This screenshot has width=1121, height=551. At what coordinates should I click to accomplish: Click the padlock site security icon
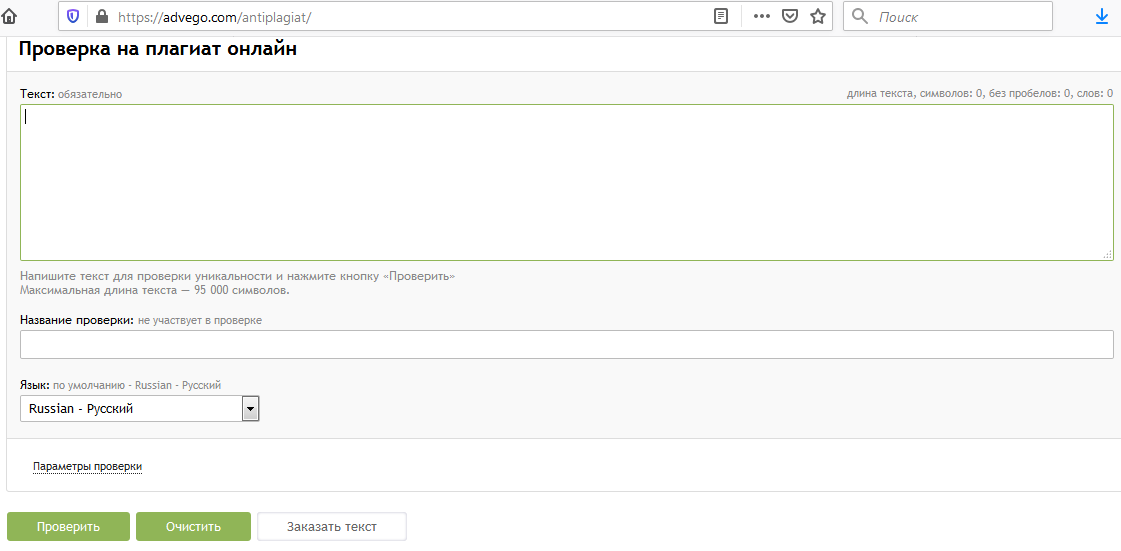pos(100,16)
